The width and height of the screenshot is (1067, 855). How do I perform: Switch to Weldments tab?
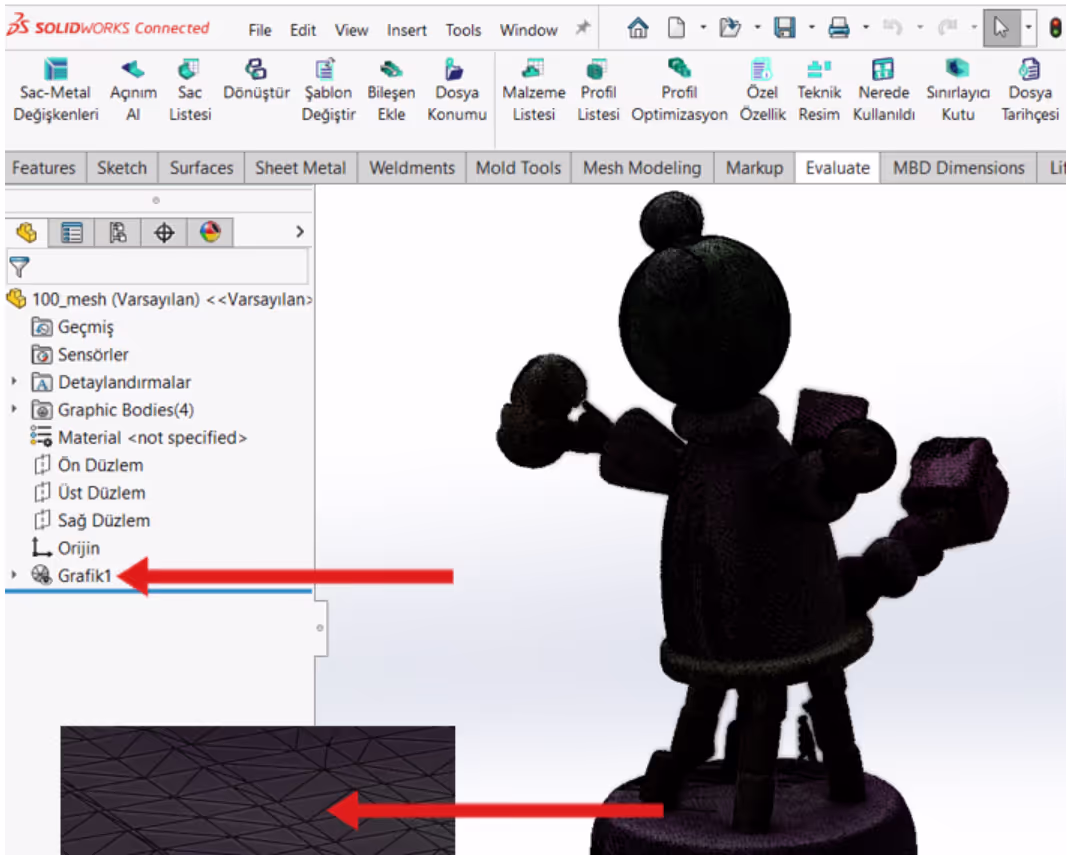[412, 168]
